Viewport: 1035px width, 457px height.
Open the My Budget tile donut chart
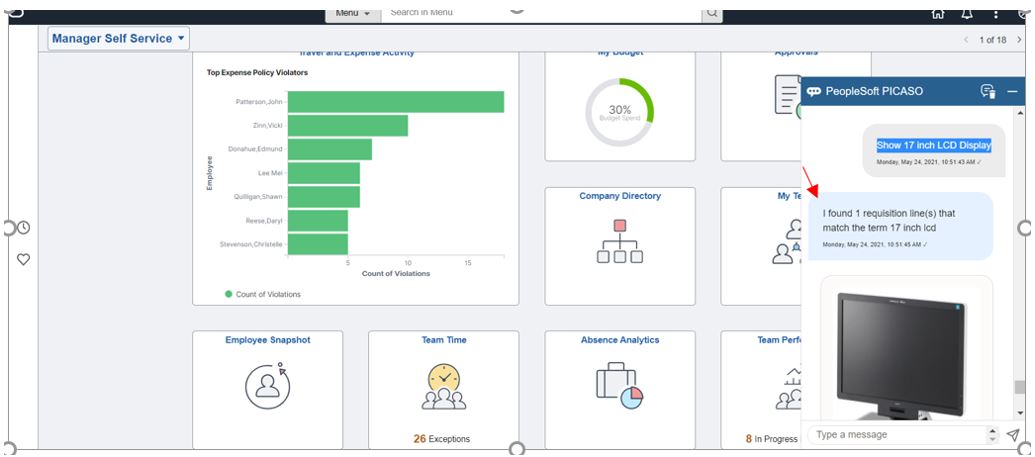click(x=620, y=112)
